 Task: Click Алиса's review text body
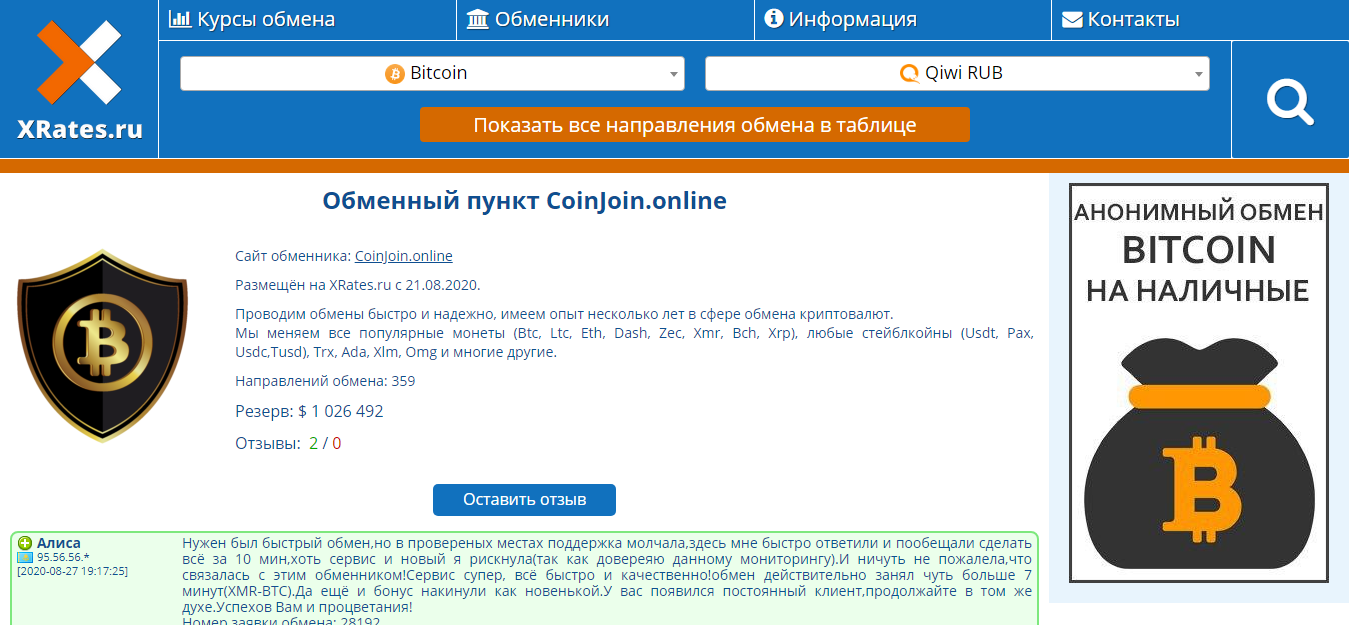[607, 580]
